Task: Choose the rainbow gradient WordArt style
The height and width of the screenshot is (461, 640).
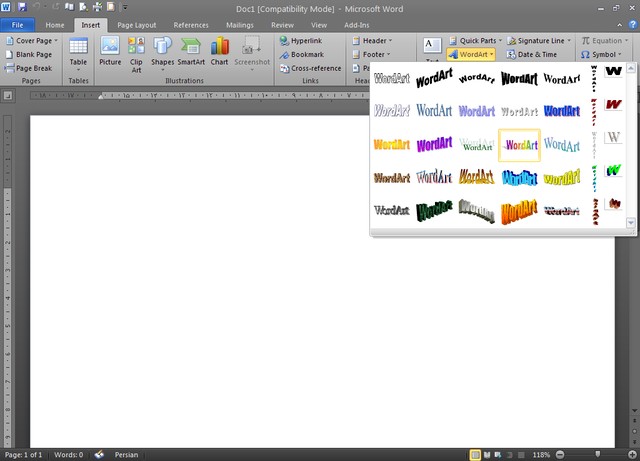Action: (520, 144)
